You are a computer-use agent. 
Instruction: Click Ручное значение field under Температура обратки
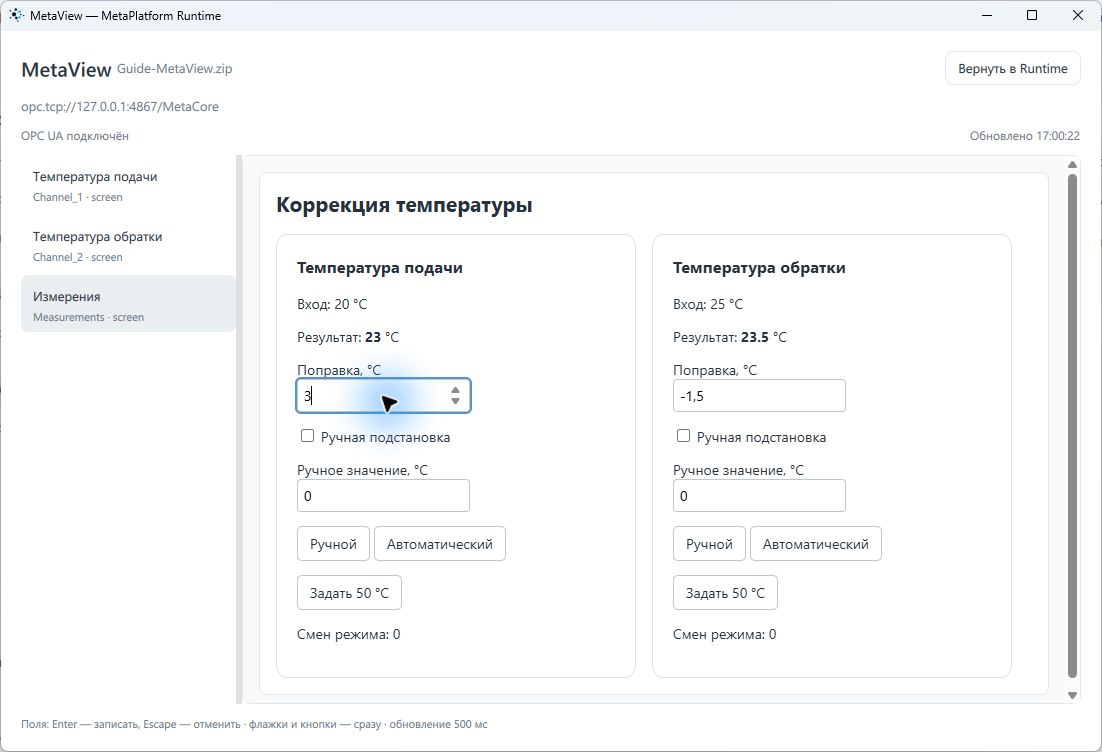pyautogui.click(x=759, y=495)
